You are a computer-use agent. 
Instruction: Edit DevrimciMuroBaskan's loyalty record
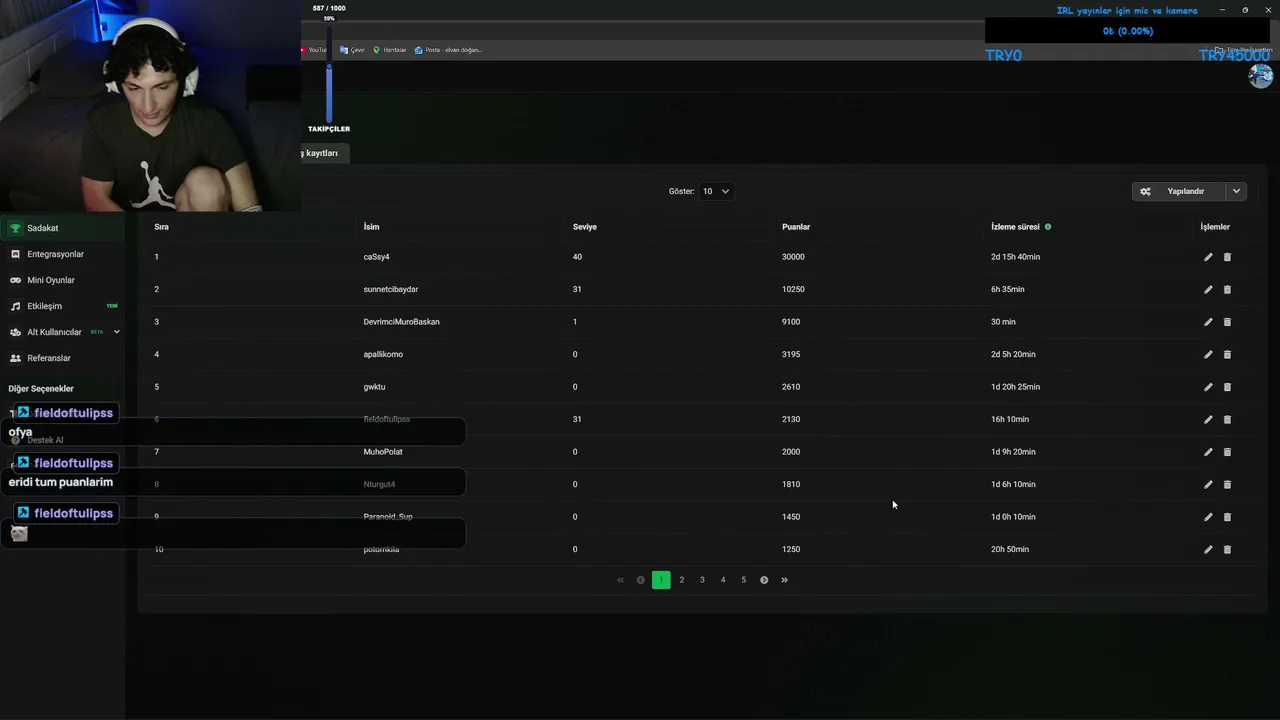[1208, 322]
